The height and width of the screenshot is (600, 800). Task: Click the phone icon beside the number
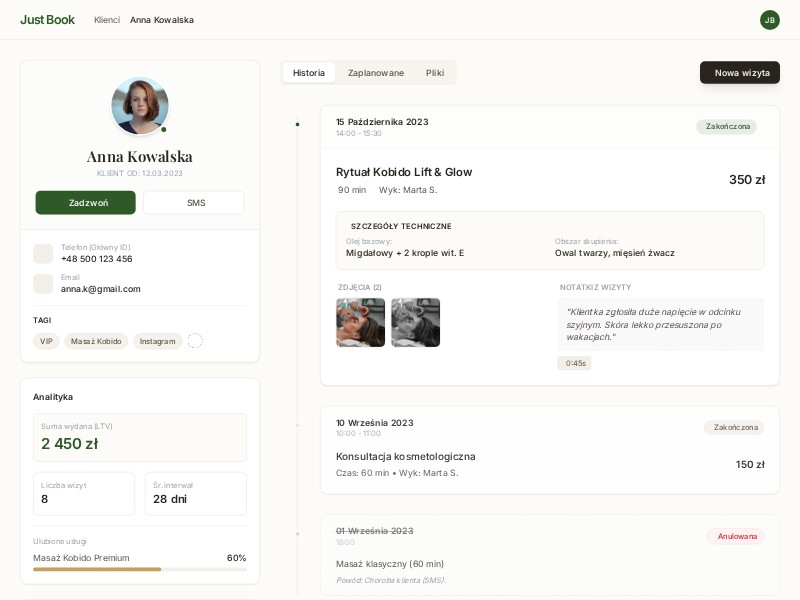click(43, 253)
